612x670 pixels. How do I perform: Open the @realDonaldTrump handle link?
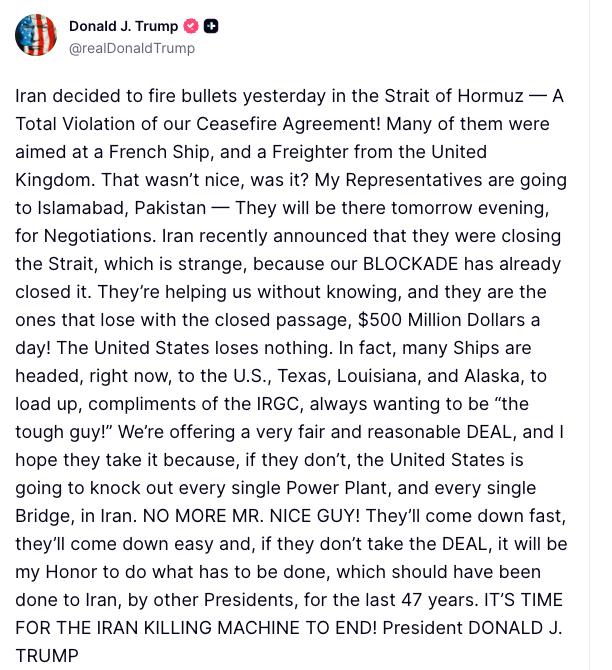(x=131, y=48)
